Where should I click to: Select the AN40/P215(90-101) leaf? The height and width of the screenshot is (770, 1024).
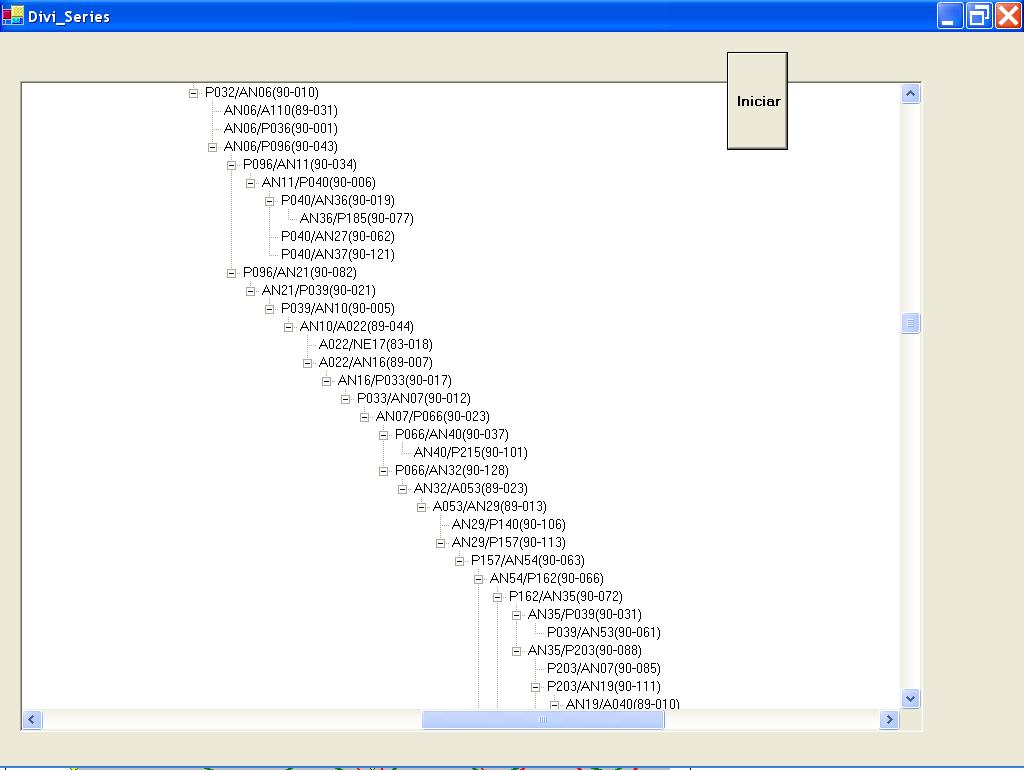click(x=470, y=453)
